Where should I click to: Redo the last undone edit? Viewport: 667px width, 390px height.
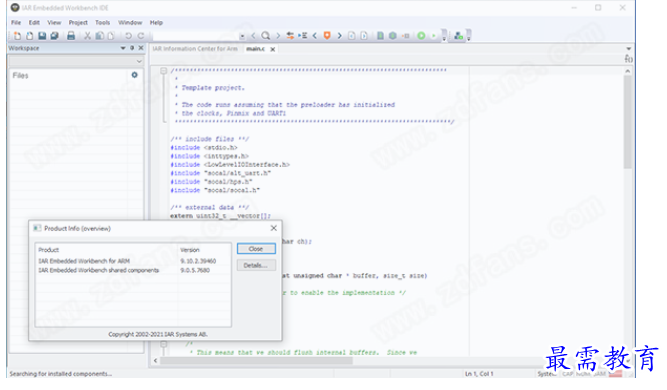point(141,36)
